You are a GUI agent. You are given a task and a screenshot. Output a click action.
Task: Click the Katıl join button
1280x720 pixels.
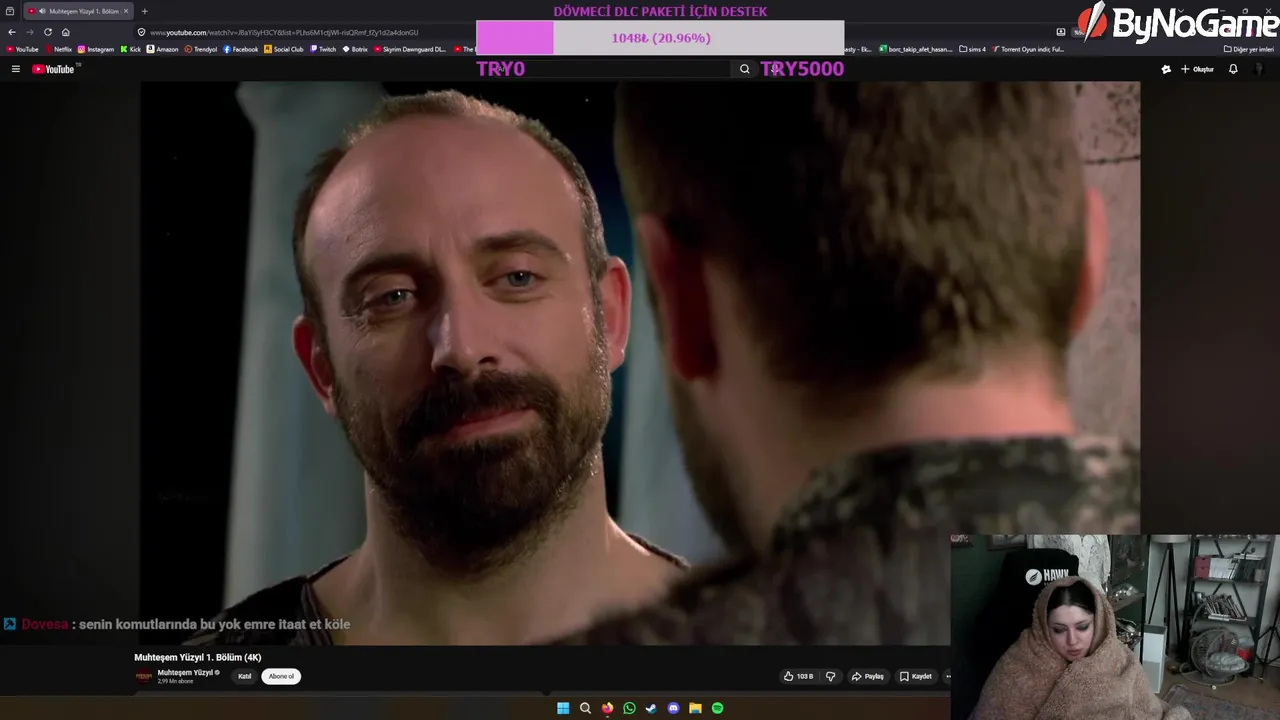click(x=244, y=676)
